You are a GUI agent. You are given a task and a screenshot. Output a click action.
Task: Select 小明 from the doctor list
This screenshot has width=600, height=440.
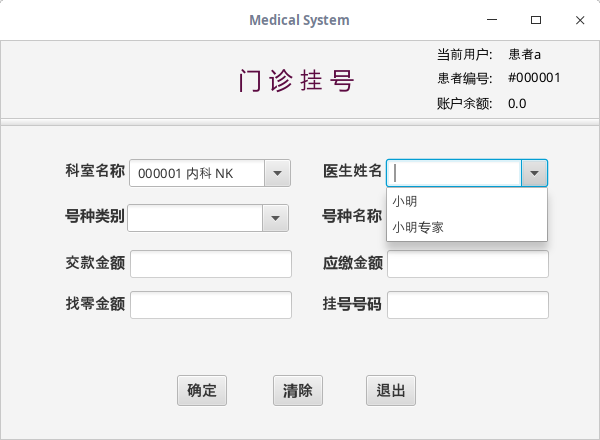click(405, 201)
